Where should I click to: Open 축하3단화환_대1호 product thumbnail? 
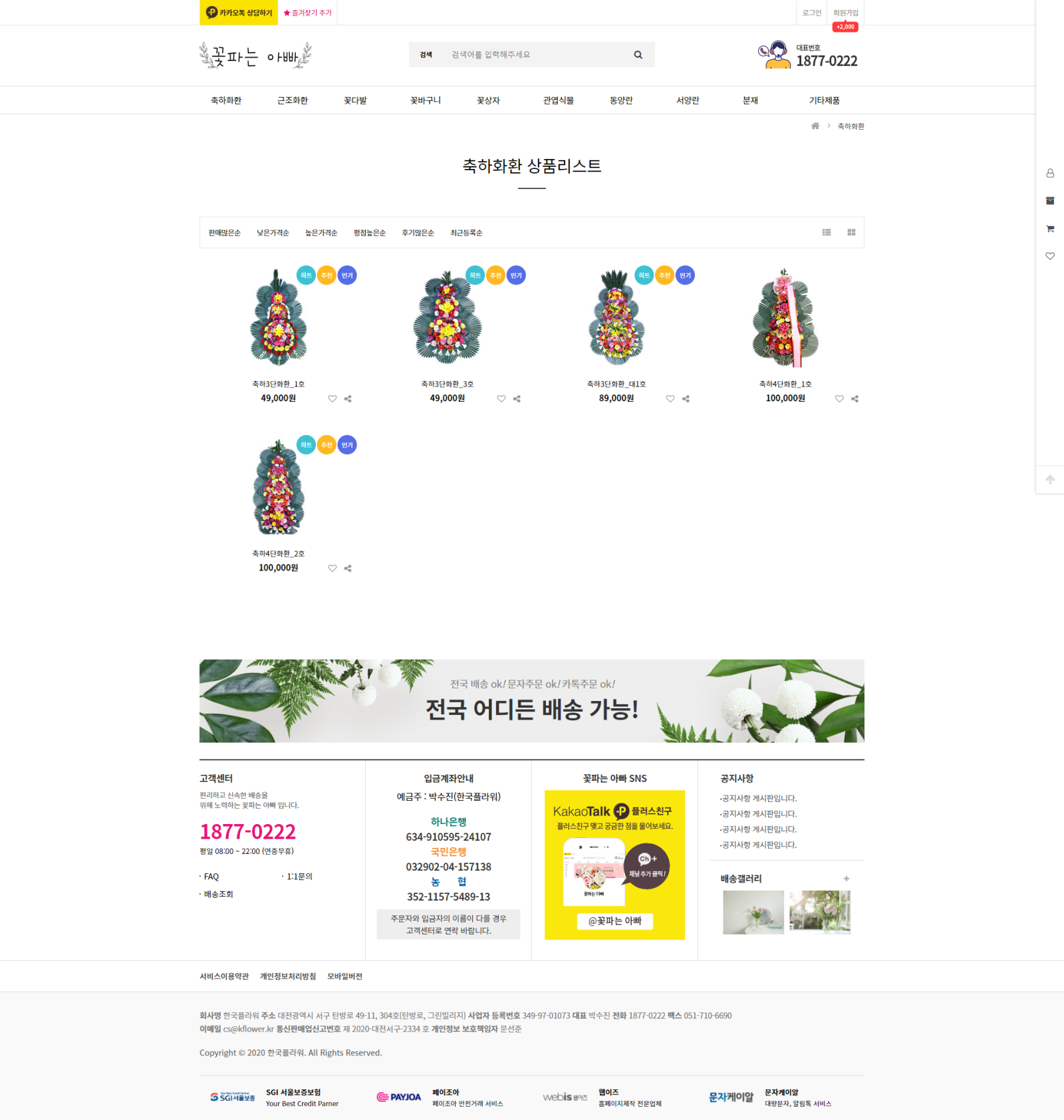[616, 318]
